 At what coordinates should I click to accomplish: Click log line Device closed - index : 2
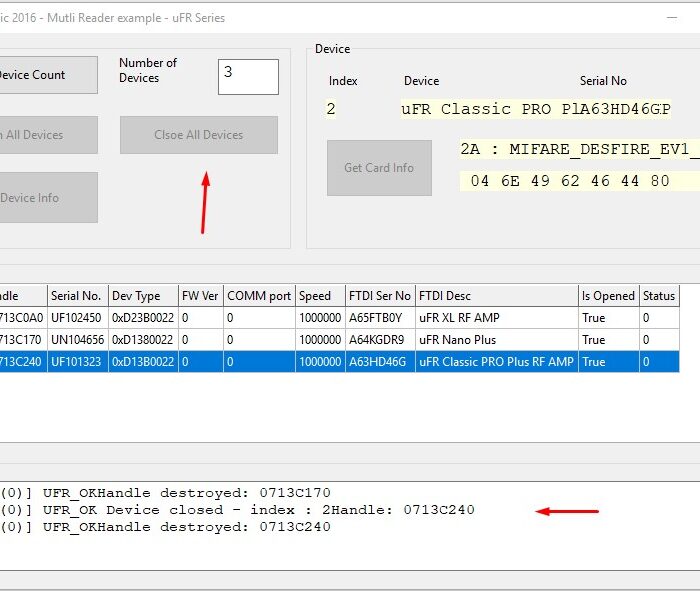tap(237, 510)
